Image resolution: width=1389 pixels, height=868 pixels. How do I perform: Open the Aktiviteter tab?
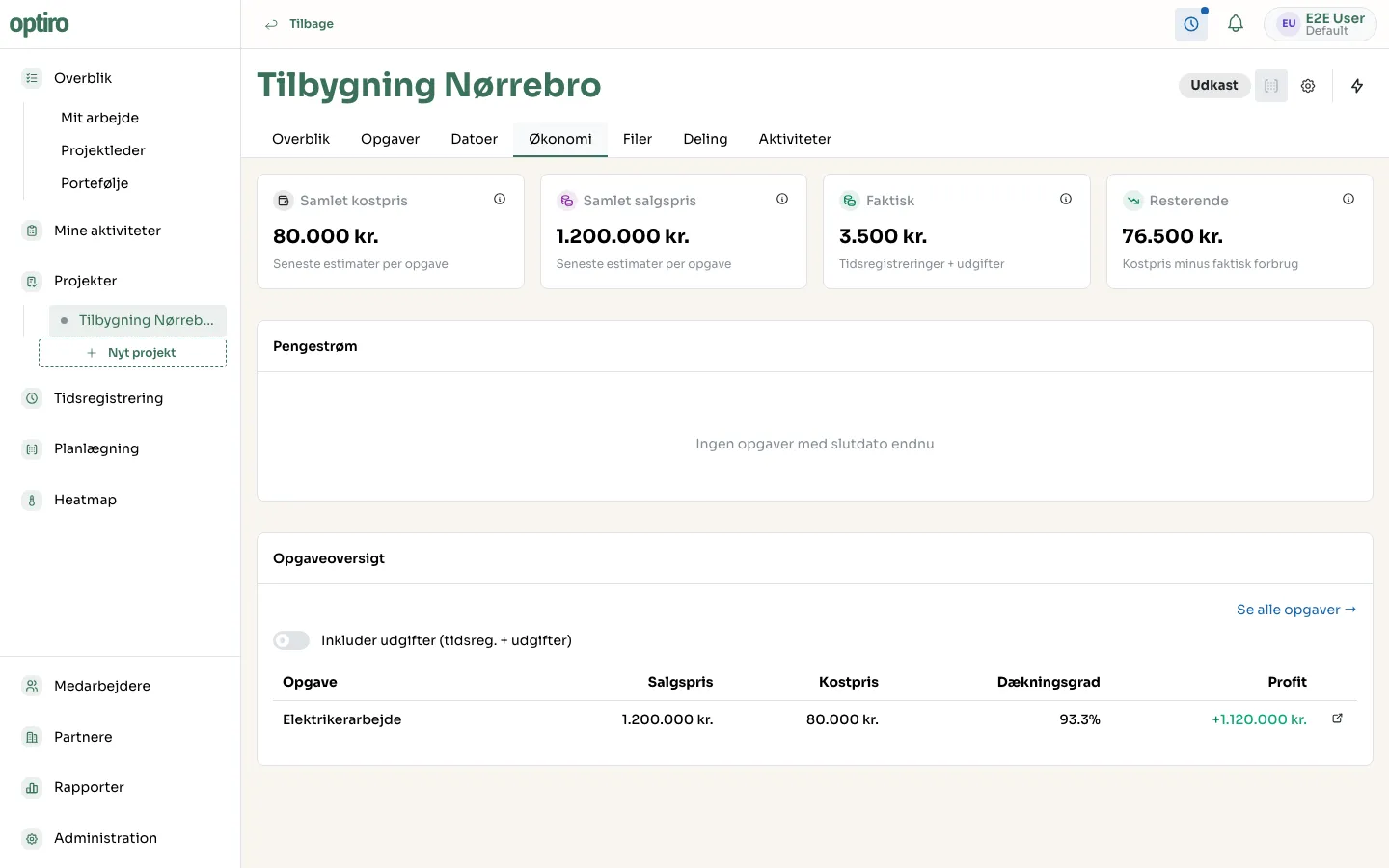pyautogui.click(x=795, y=139)
